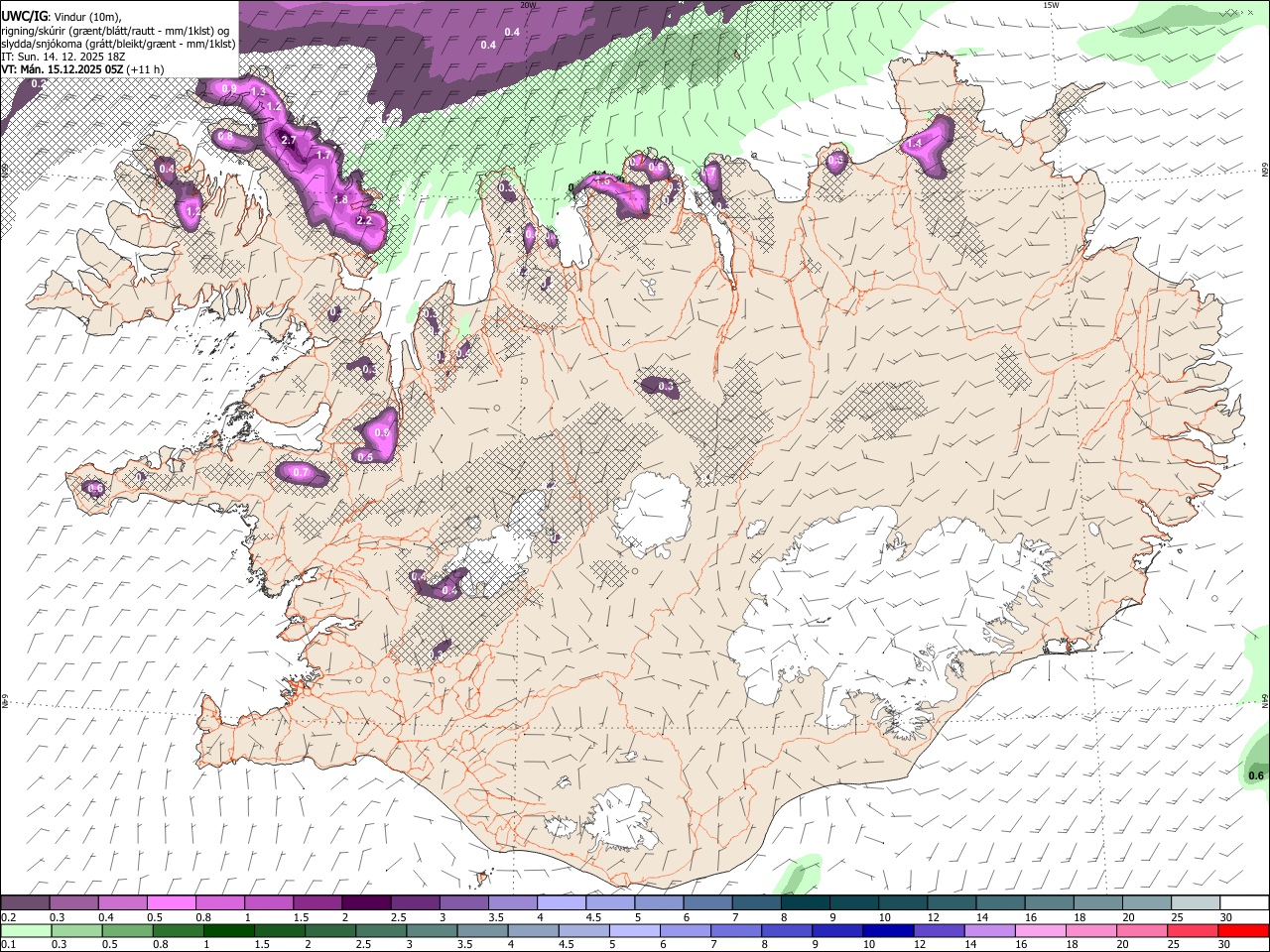This screenshot has width=1270, height=952.
Task: Select the 'IT: Sun. 14. 12. 2025 18Z' line
Action: pos(63,57)
